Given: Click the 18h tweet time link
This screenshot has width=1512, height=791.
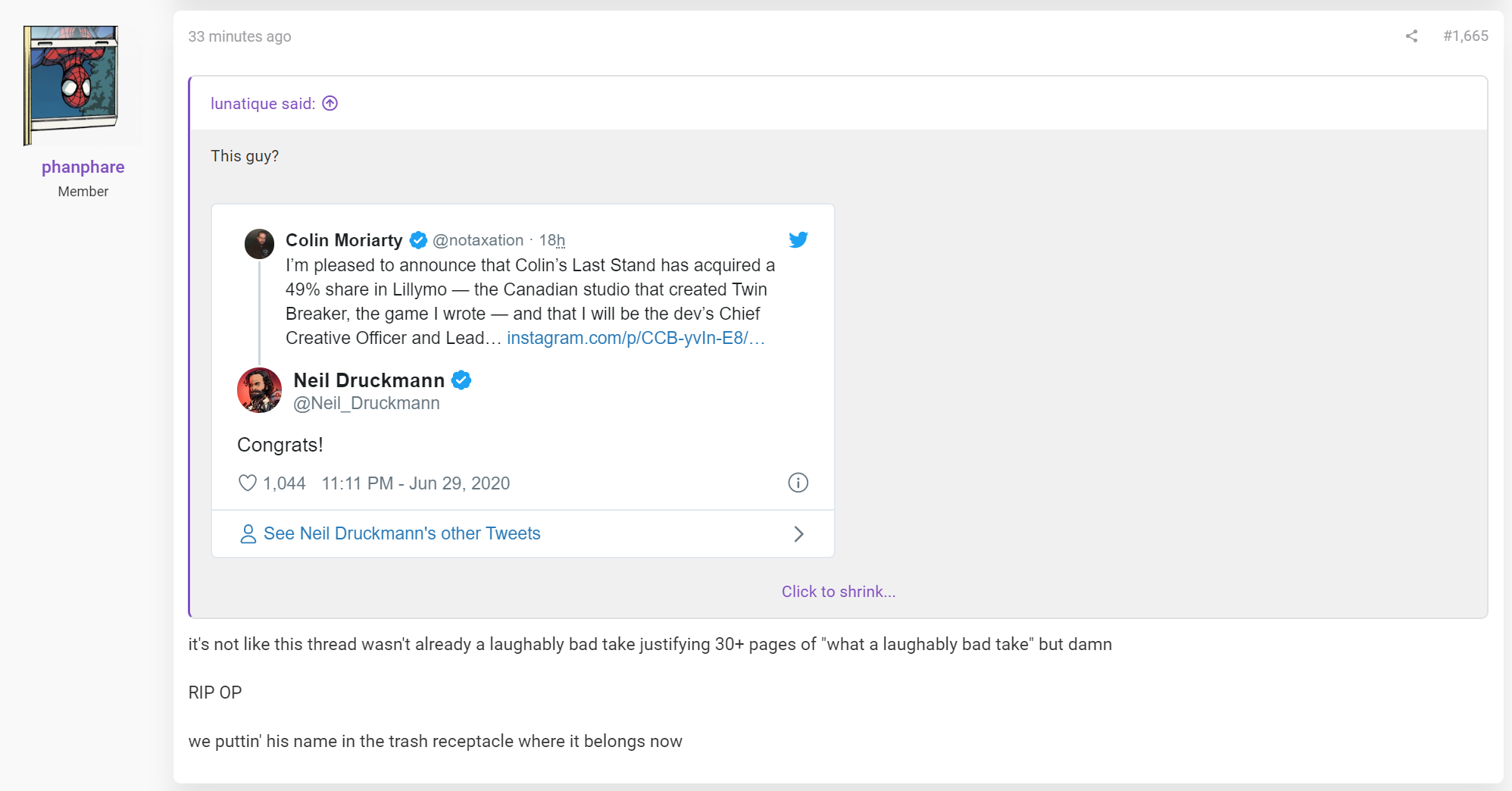Looking at the screenshot, I should [552, 240].
